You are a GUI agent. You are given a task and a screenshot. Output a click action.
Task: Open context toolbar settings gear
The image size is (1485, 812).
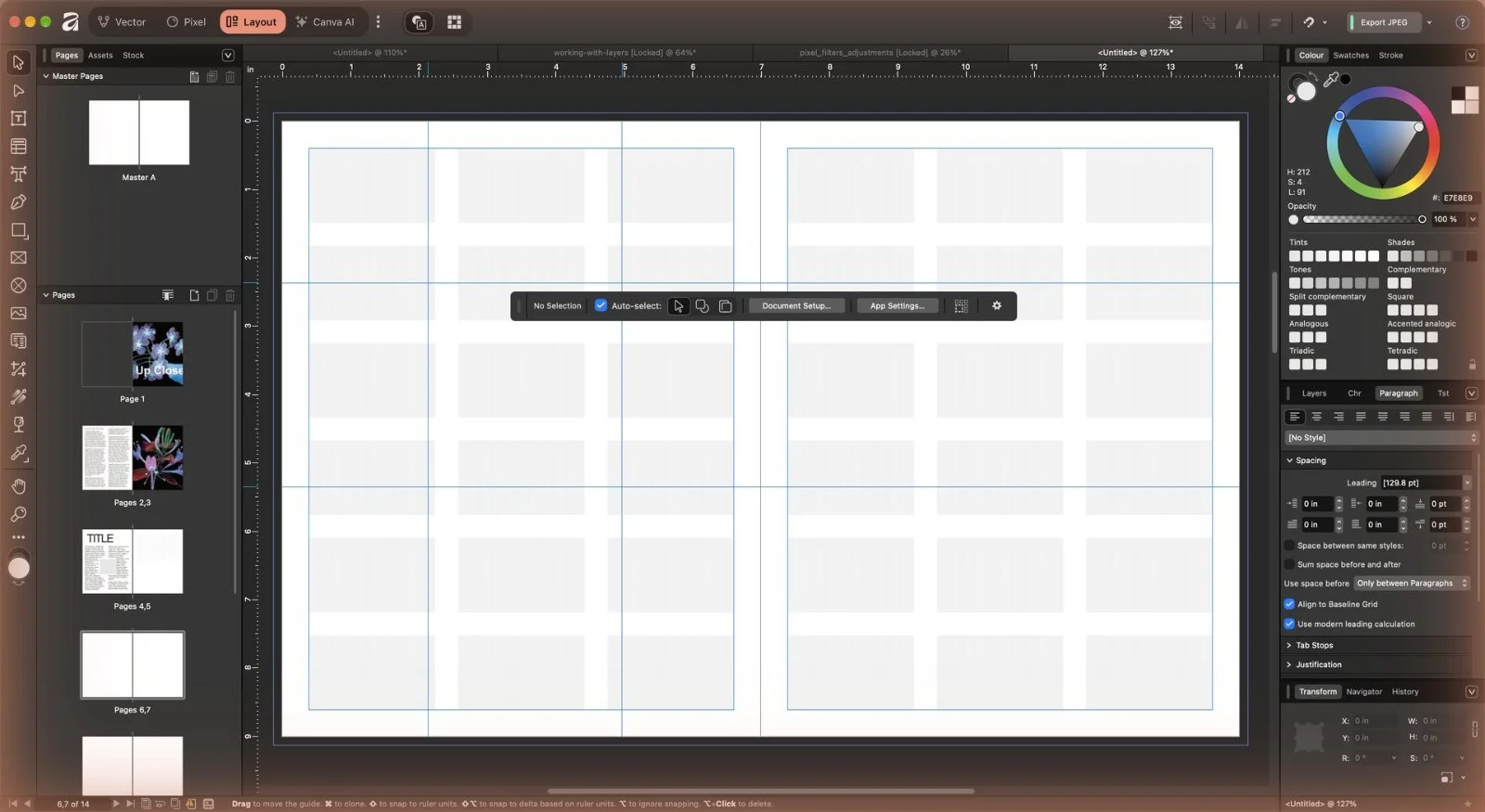[997, 305]
